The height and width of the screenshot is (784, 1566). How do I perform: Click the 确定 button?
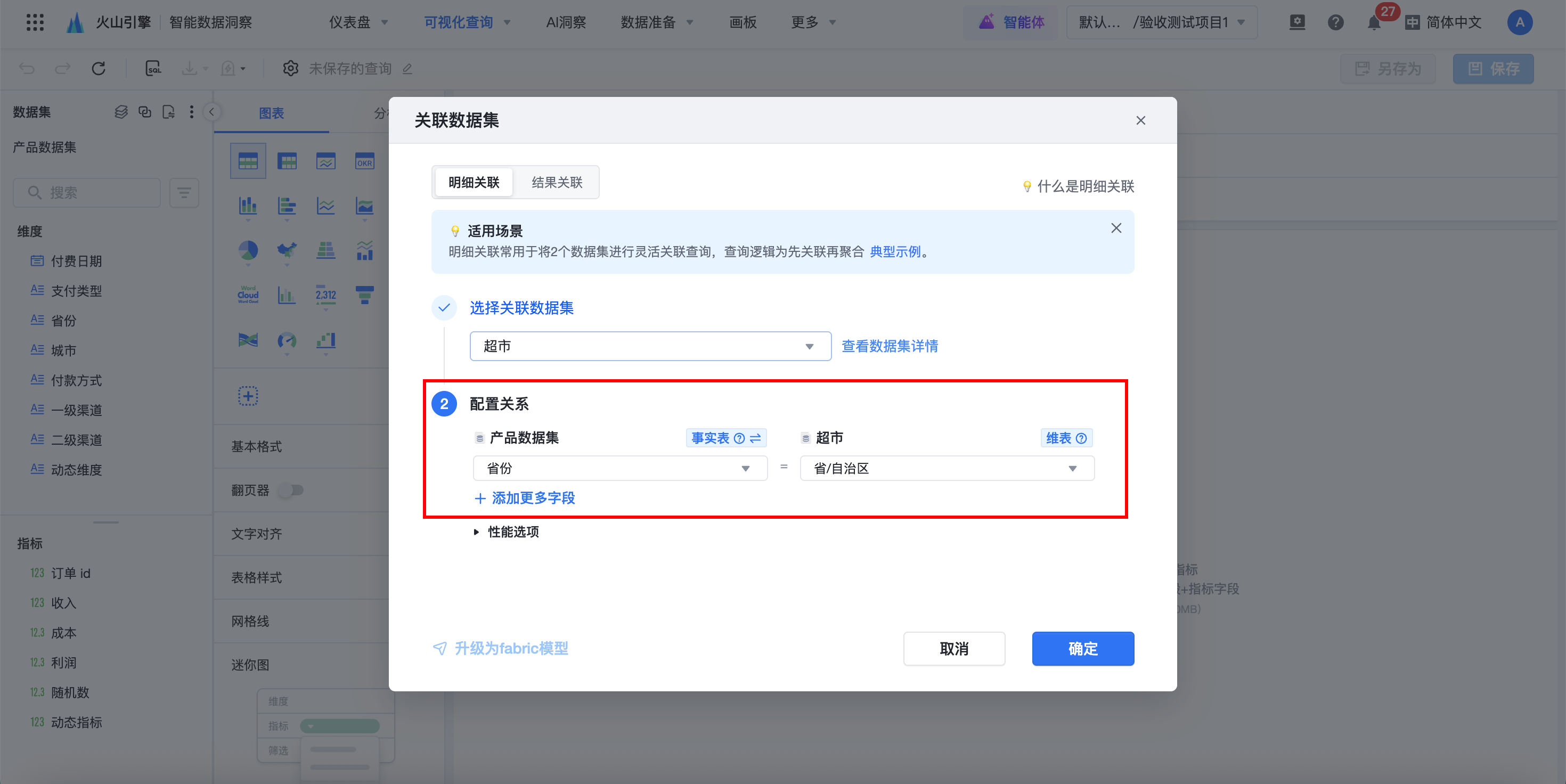[1082, 649]
